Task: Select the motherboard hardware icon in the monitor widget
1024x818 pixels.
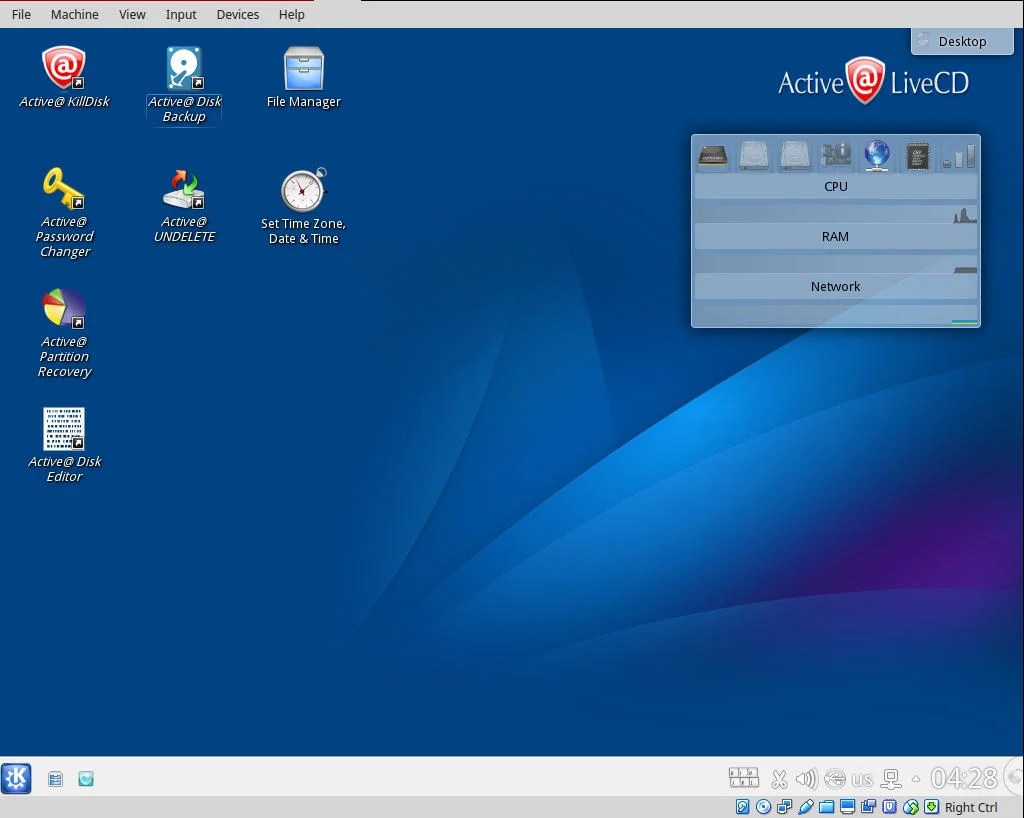Action: (835, 156)
